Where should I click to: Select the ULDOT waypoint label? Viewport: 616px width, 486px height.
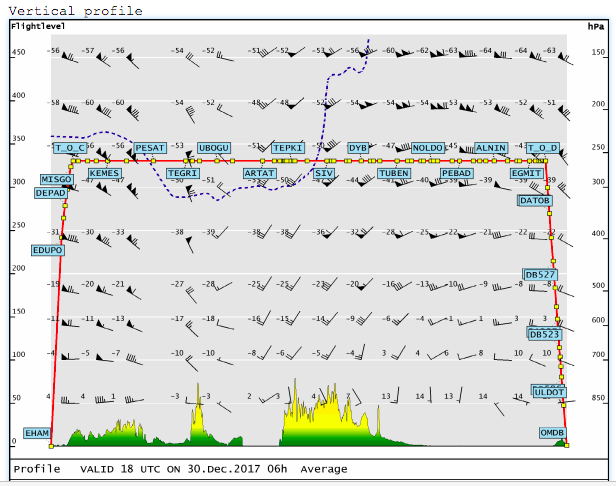(550, 392)
